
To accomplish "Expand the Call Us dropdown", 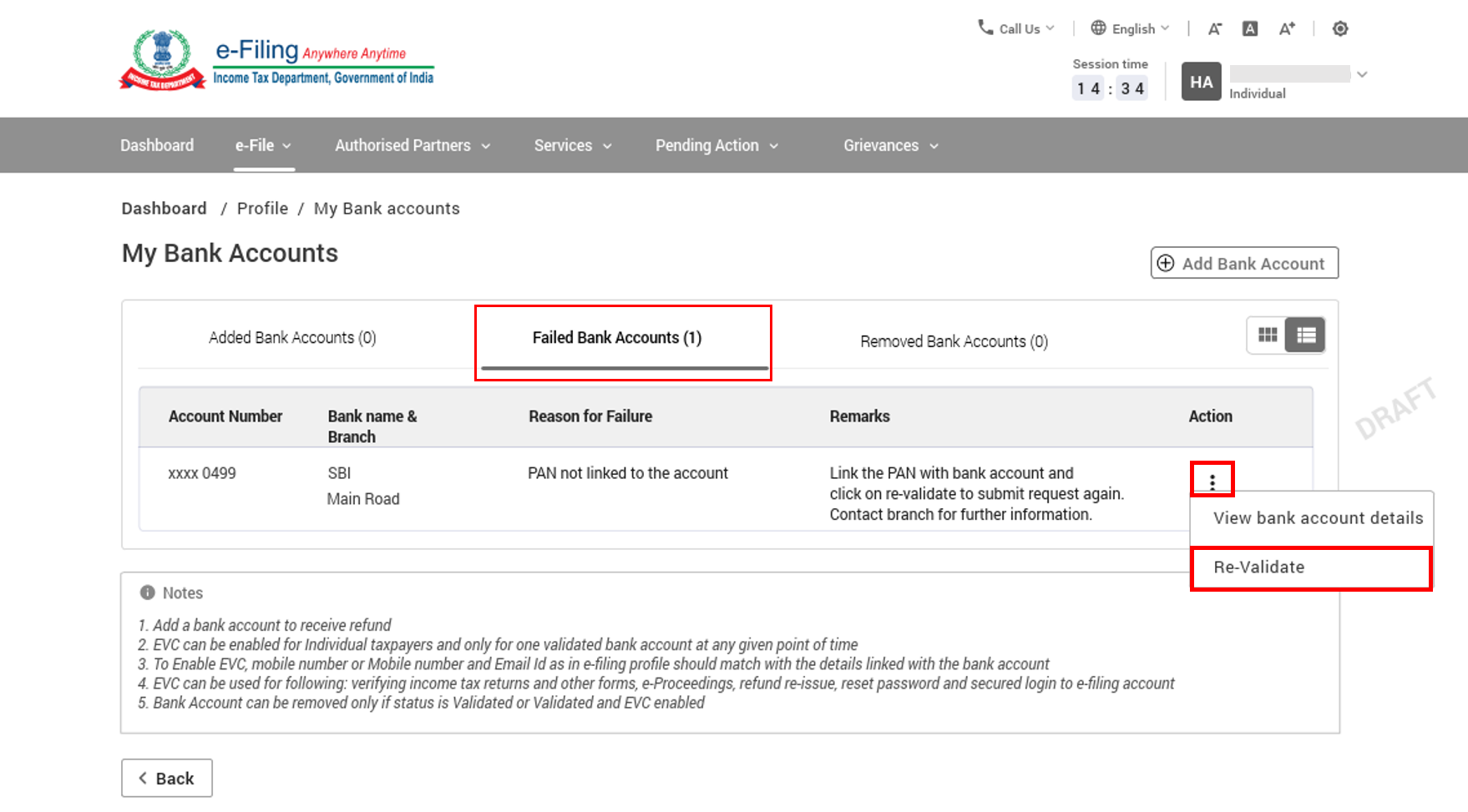I will [x=1016, y=29].
